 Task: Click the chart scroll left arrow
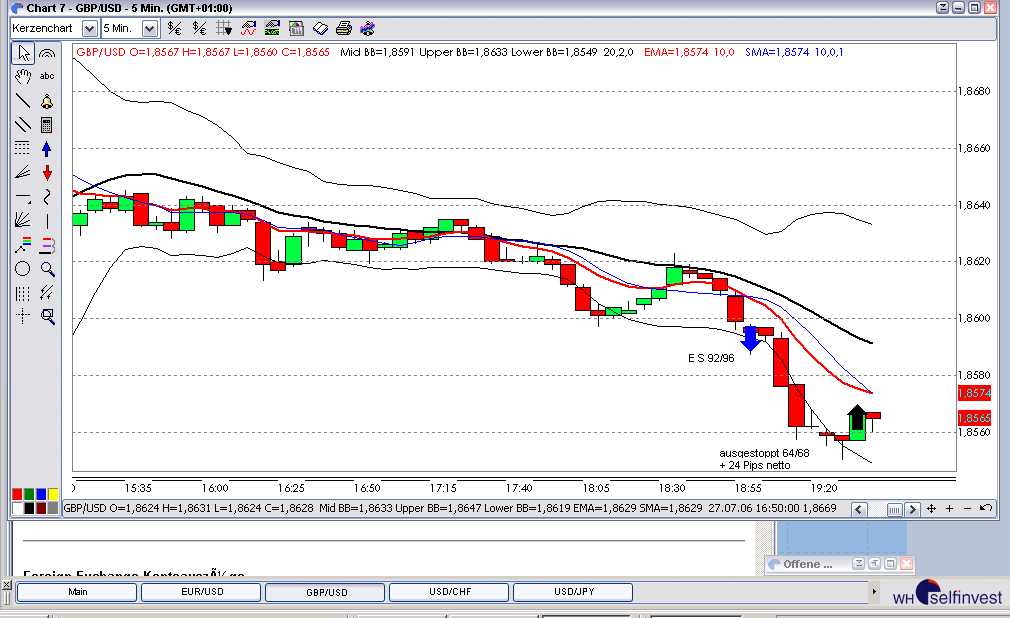[x=859, y=509]
